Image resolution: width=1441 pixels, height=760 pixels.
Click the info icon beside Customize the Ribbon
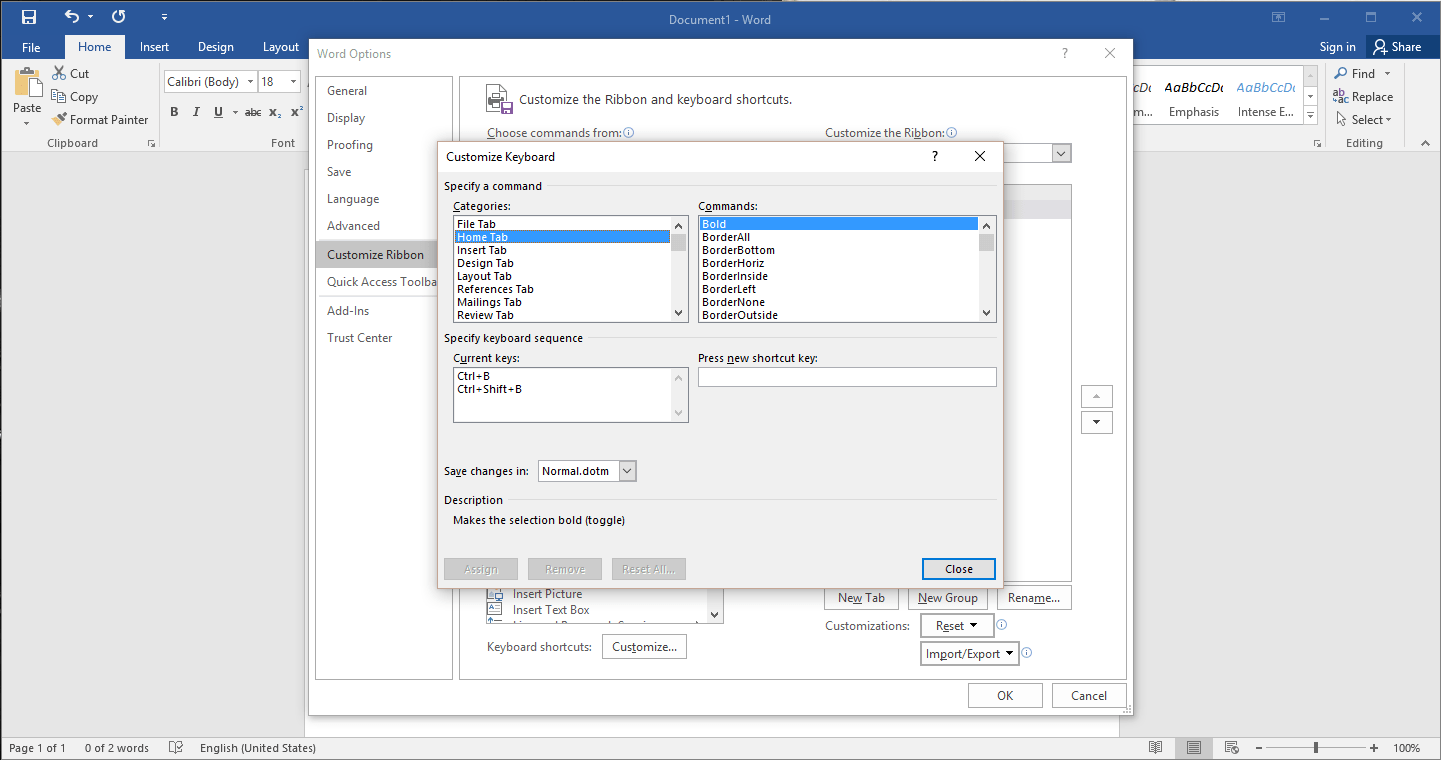(952, 133)
